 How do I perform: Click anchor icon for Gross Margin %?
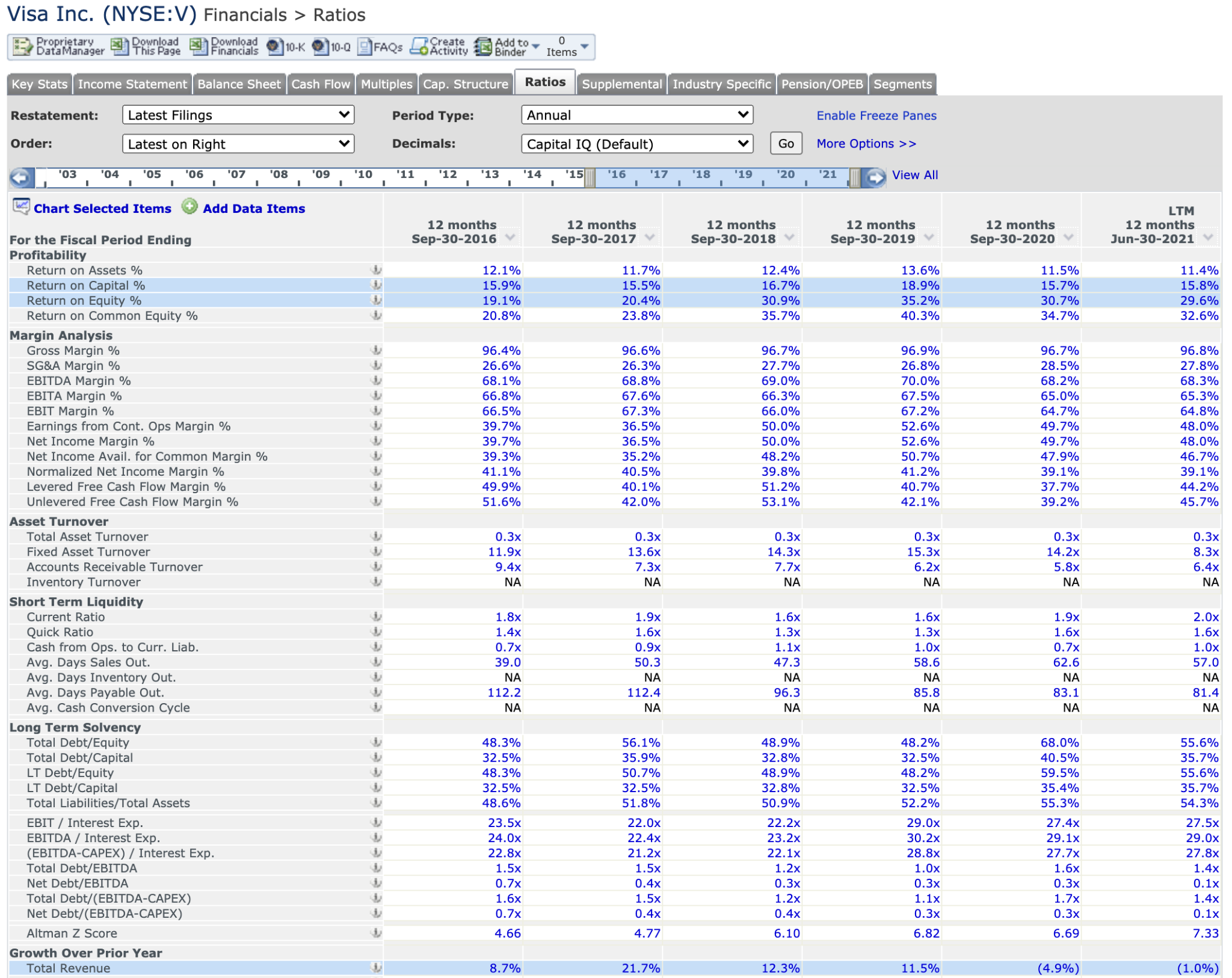[376, 351]
